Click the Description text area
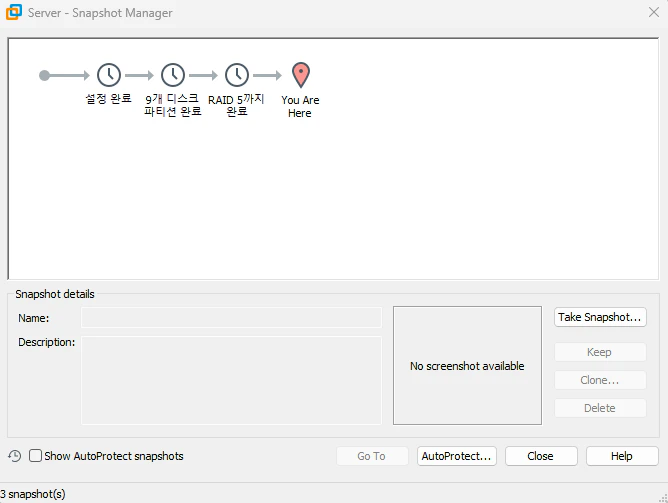 coord(231,380)
